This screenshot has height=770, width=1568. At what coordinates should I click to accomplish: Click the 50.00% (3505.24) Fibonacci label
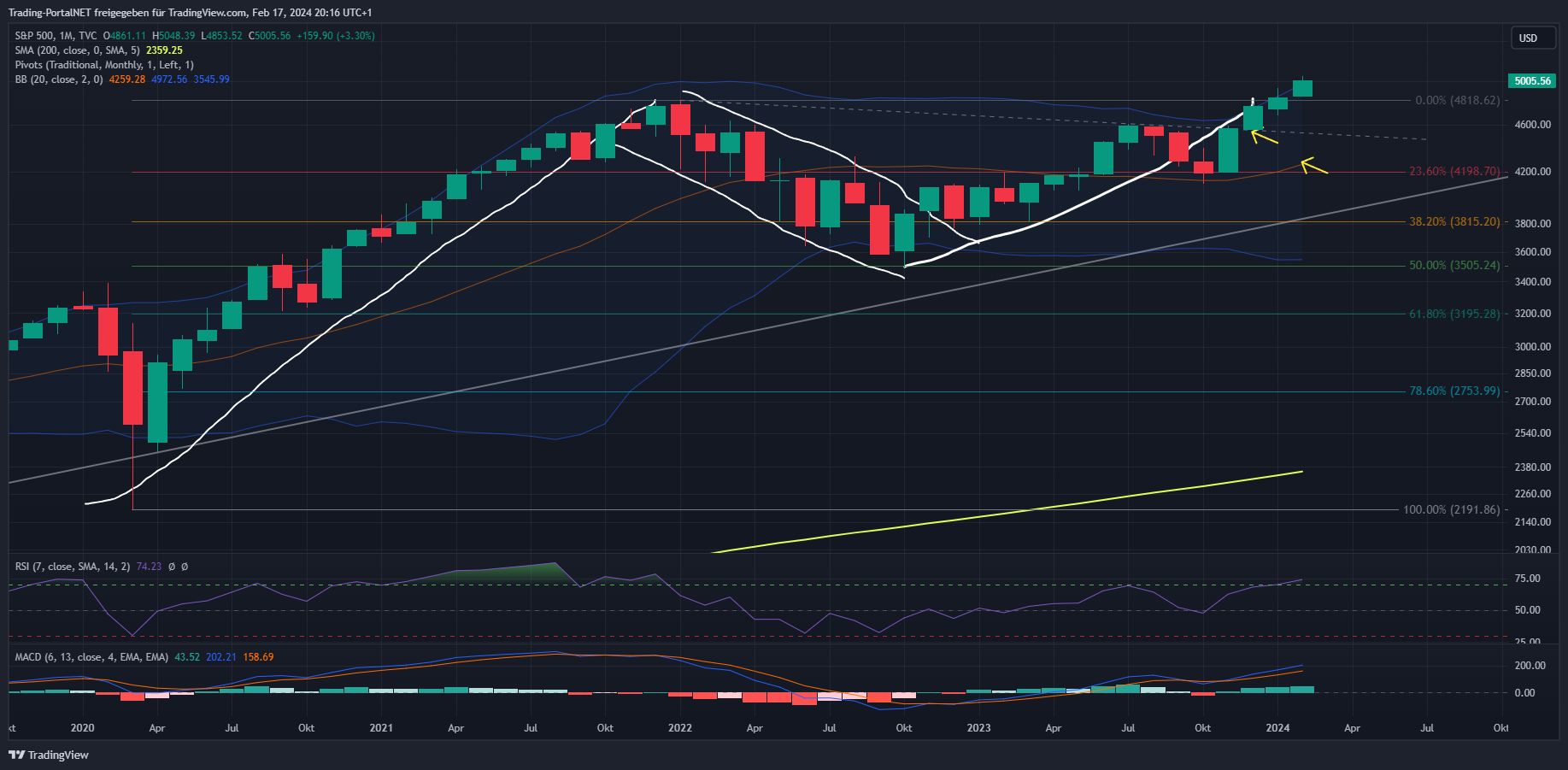(x=1453, y=266)
